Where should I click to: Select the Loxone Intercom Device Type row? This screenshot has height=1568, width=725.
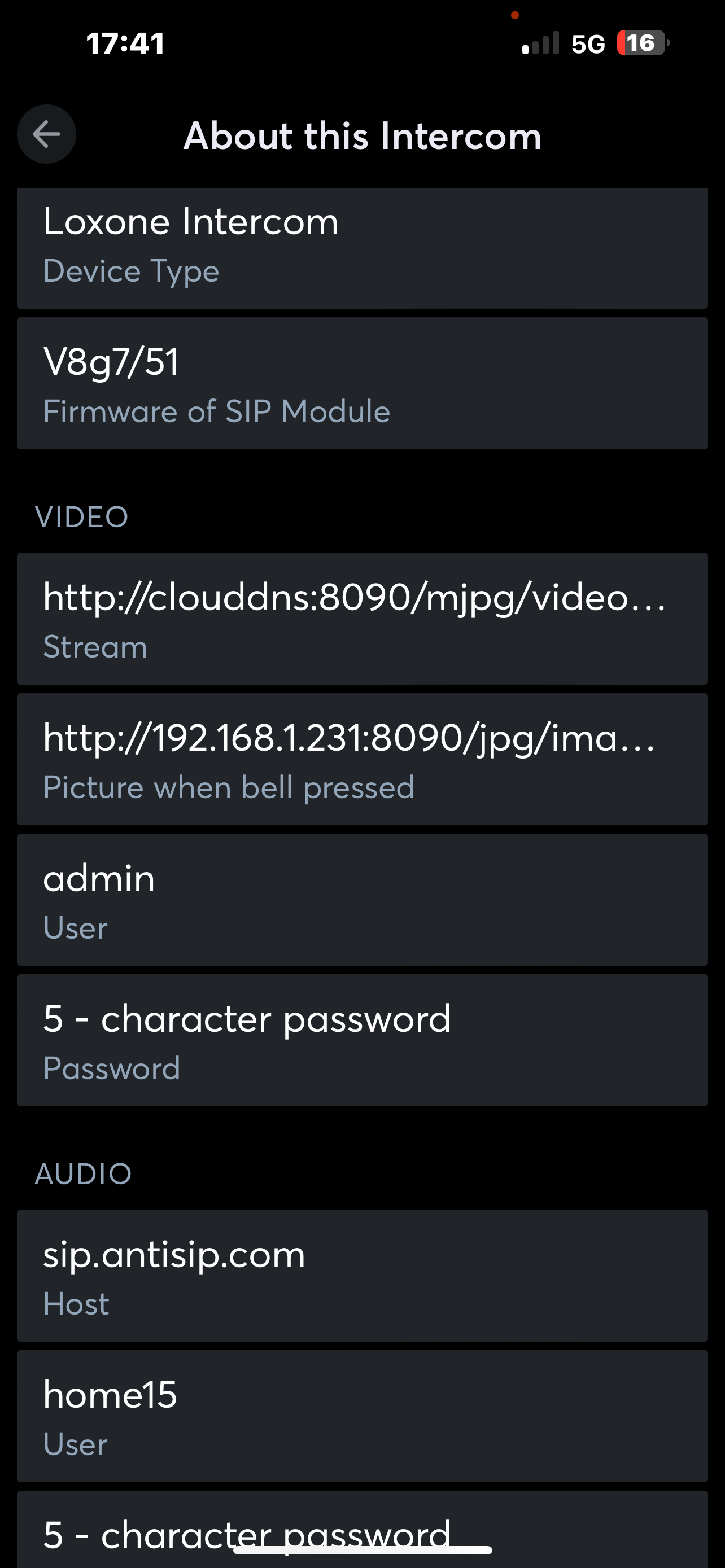(x=362, y=248)
